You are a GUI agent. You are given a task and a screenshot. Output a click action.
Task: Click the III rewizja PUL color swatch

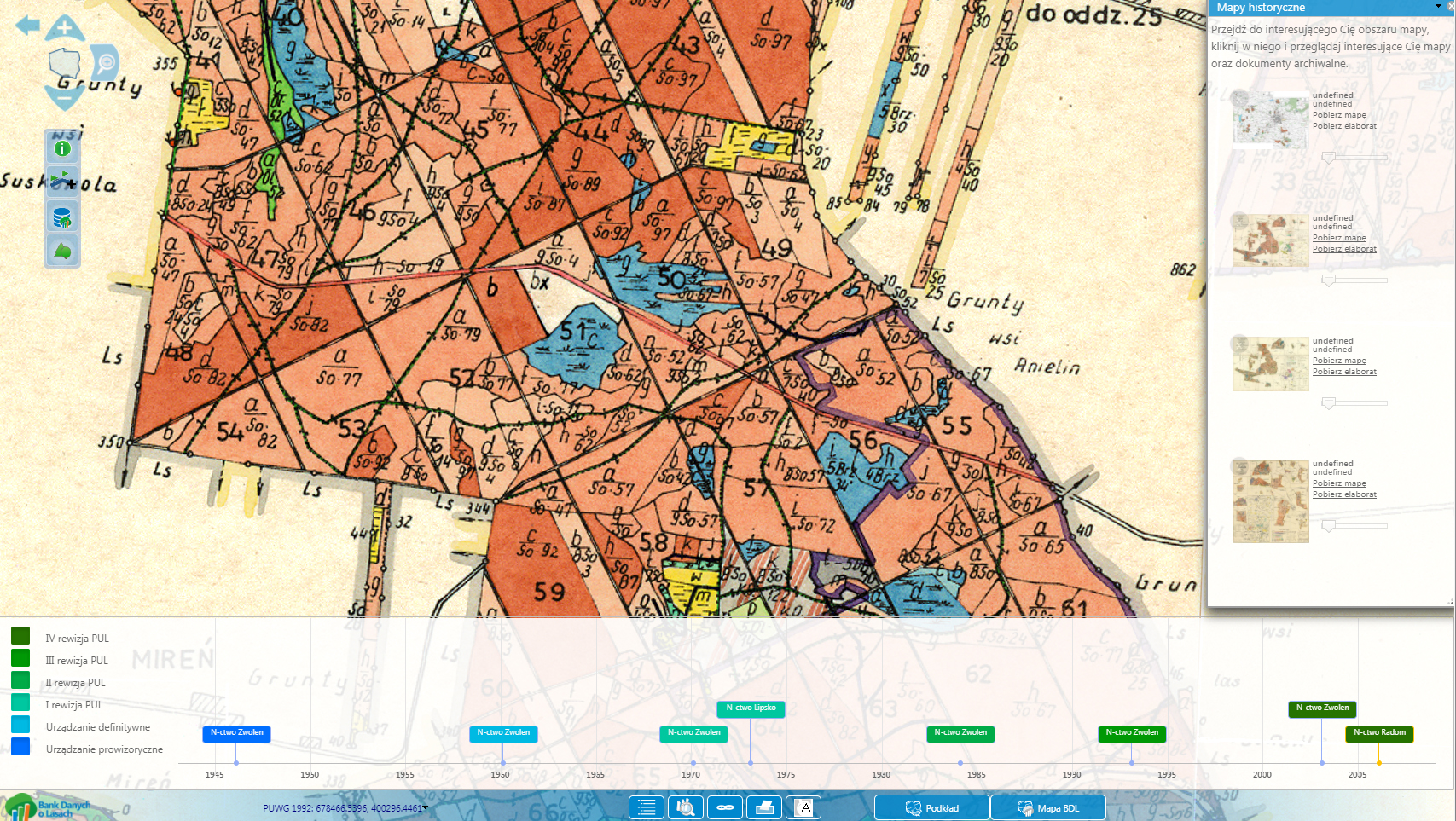point(20,658)
